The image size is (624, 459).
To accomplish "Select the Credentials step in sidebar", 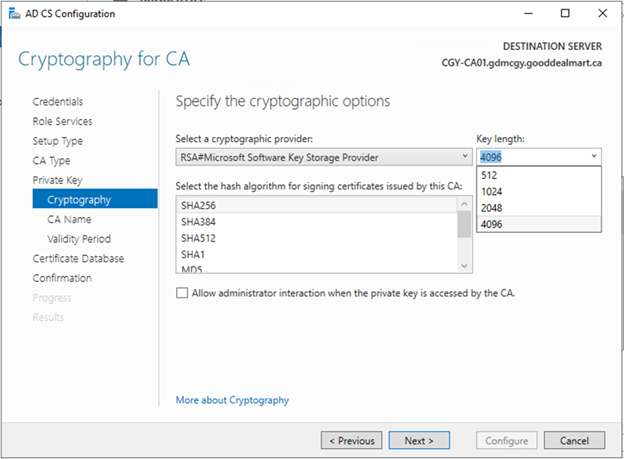I will [58, 102].
